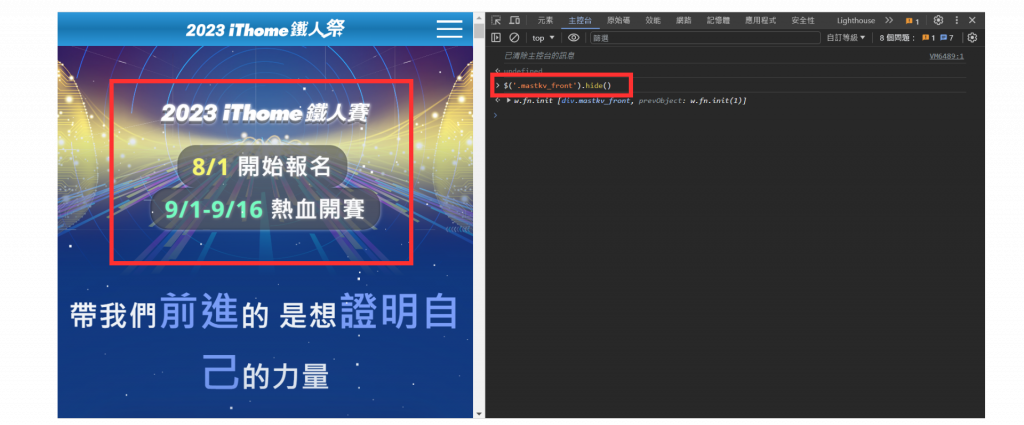
Task: Toggle the device toolbar icon
Action: coord(515,20)
